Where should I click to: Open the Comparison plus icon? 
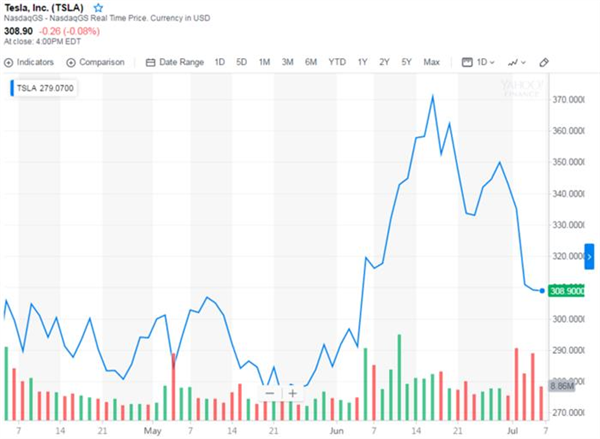71,62
